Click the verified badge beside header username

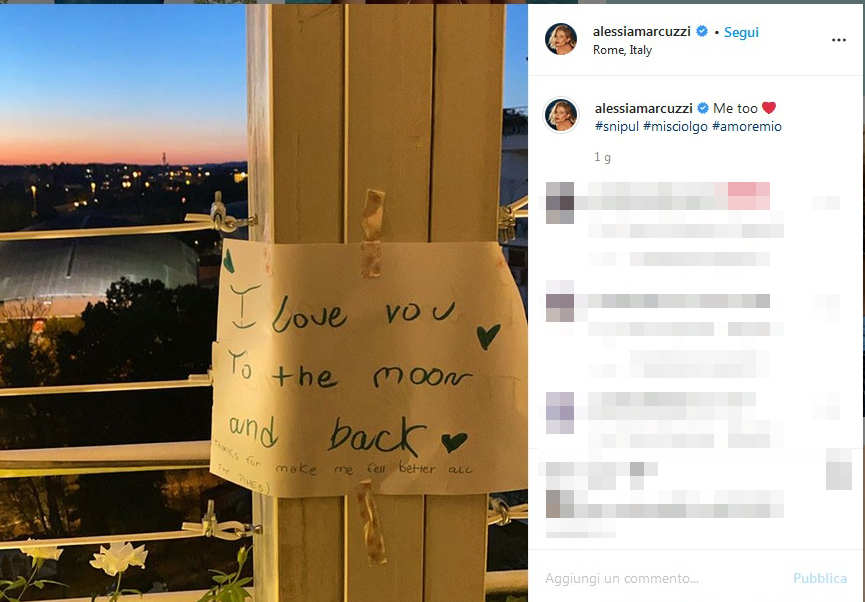(702, 31)
